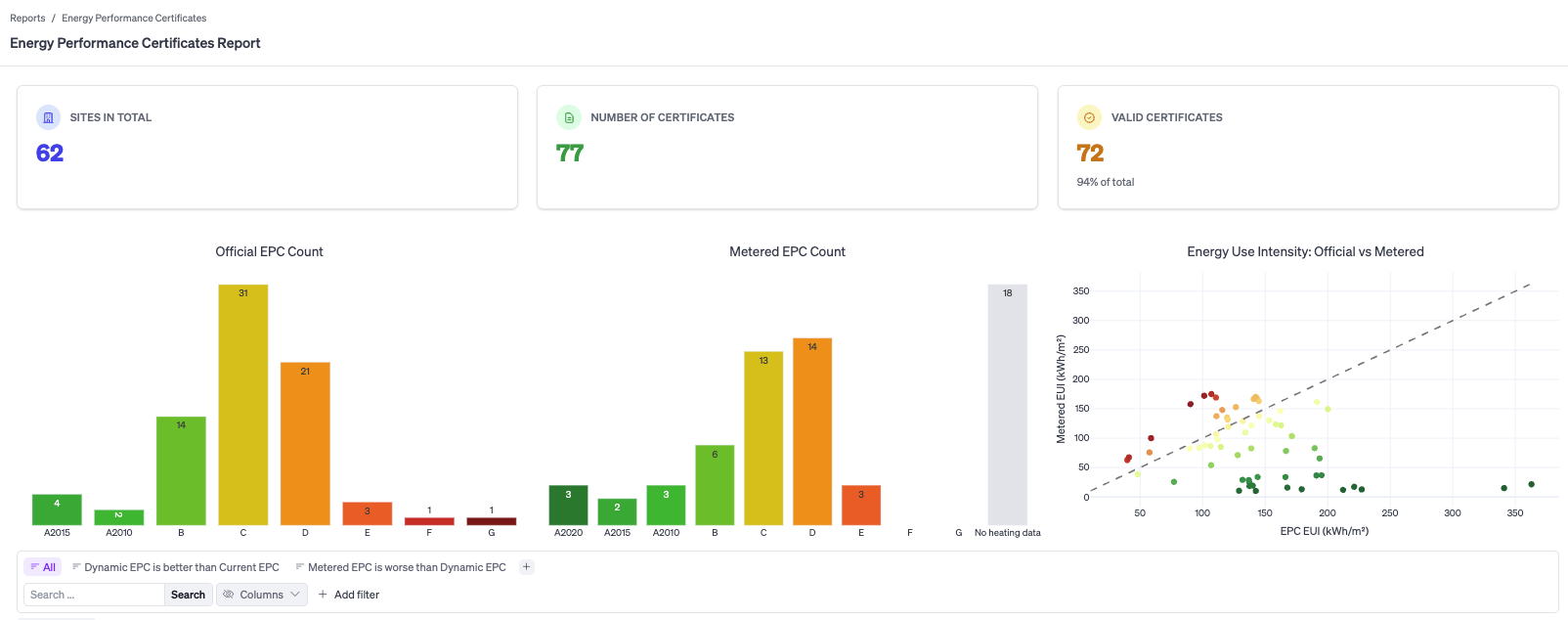Click the plus icon beside Add filter
This screenshot has width=1568, height=620.
[323, 595]
